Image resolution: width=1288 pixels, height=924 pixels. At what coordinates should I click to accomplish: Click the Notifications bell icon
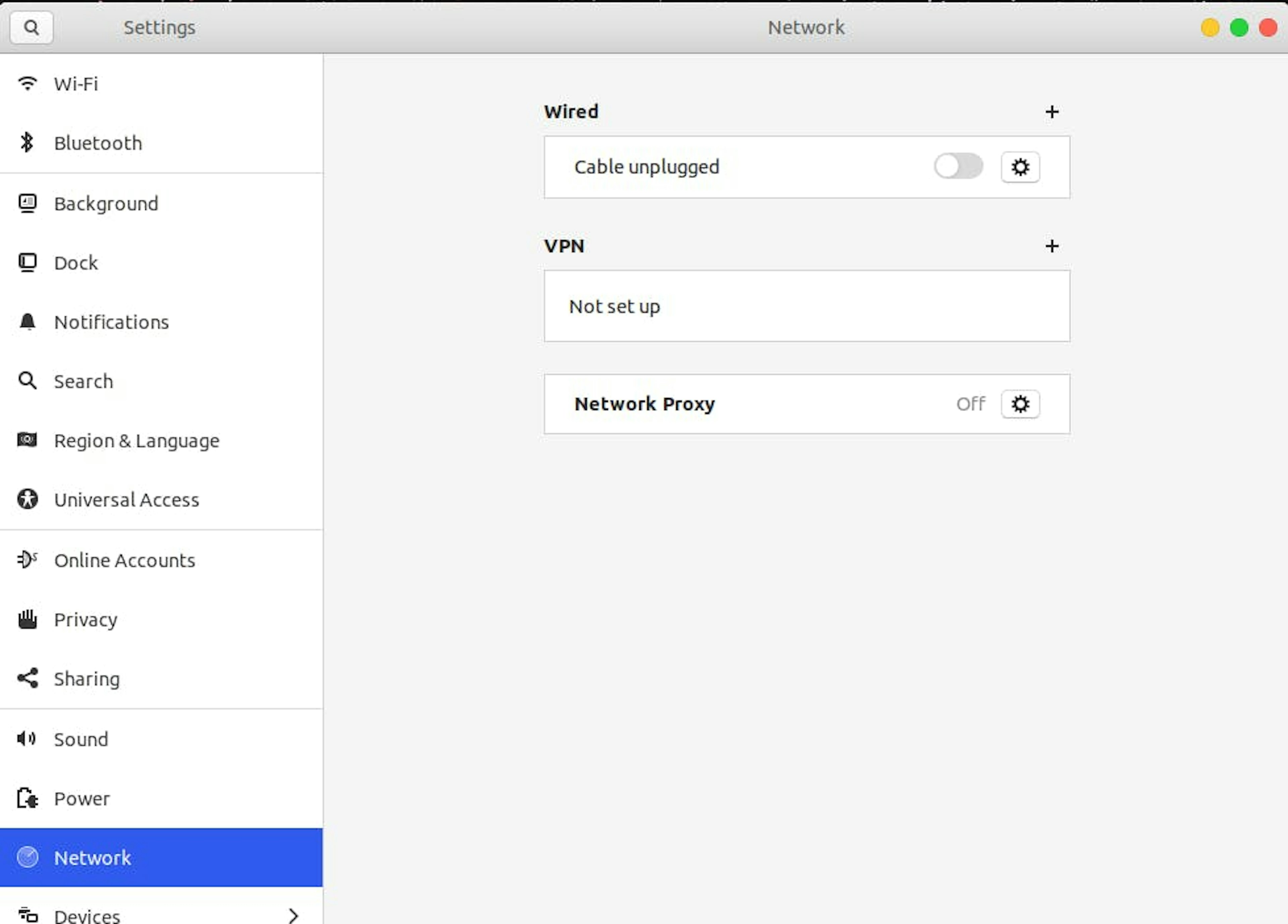click(27, 322)
